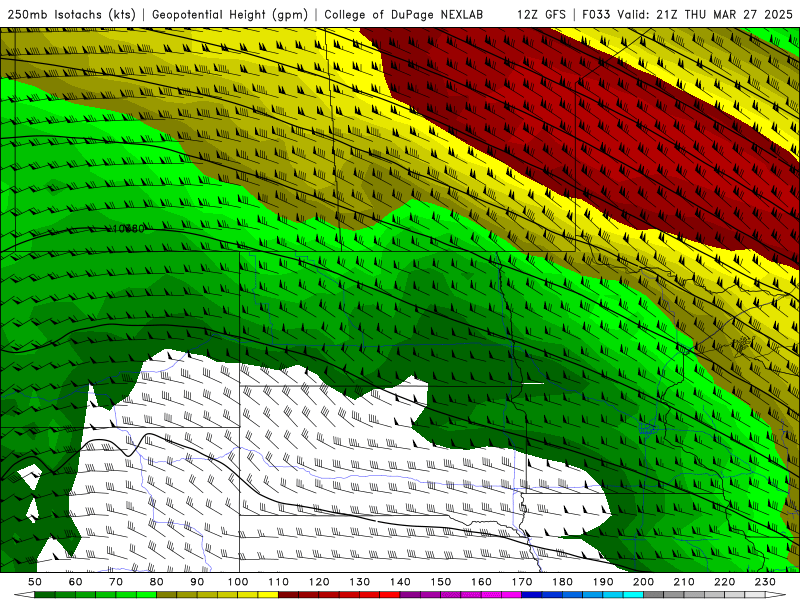
Task: Click the dark maroon swatch right of 110
Action: [288, 594]
